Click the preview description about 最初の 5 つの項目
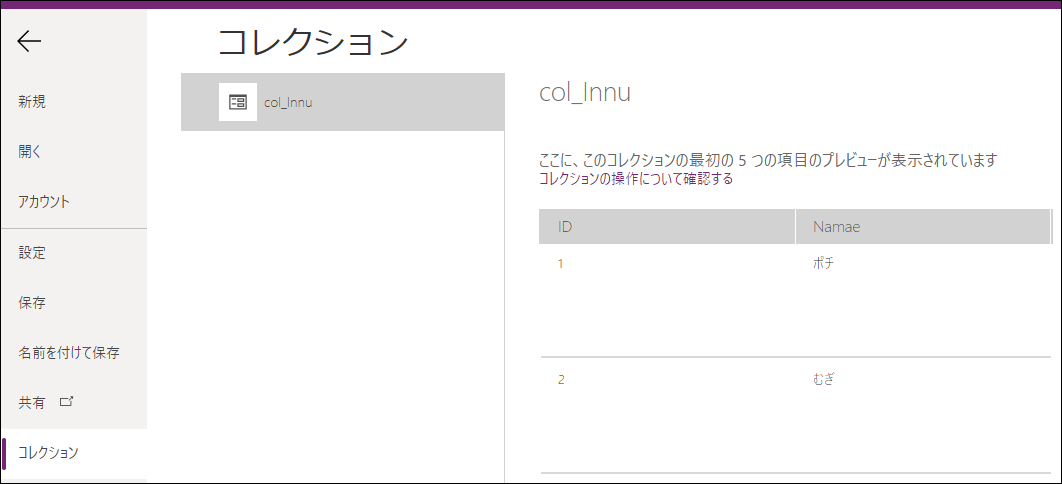This screenshot has width=1062, height=484. pos(769,160)
